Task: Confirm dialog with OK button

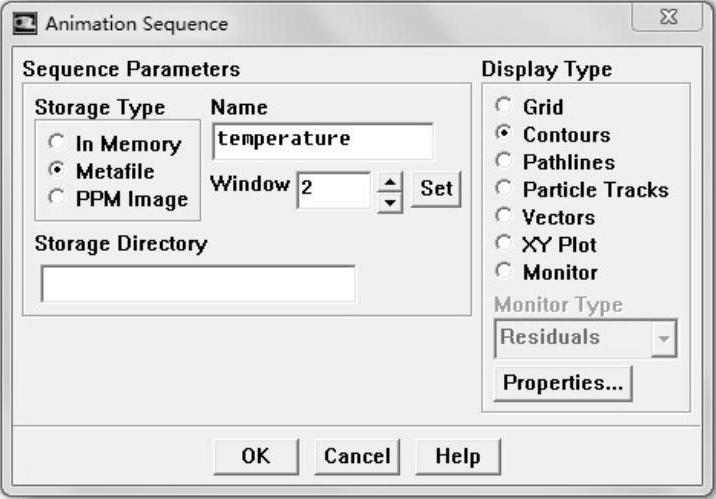Action: click(x=256, y=456)
